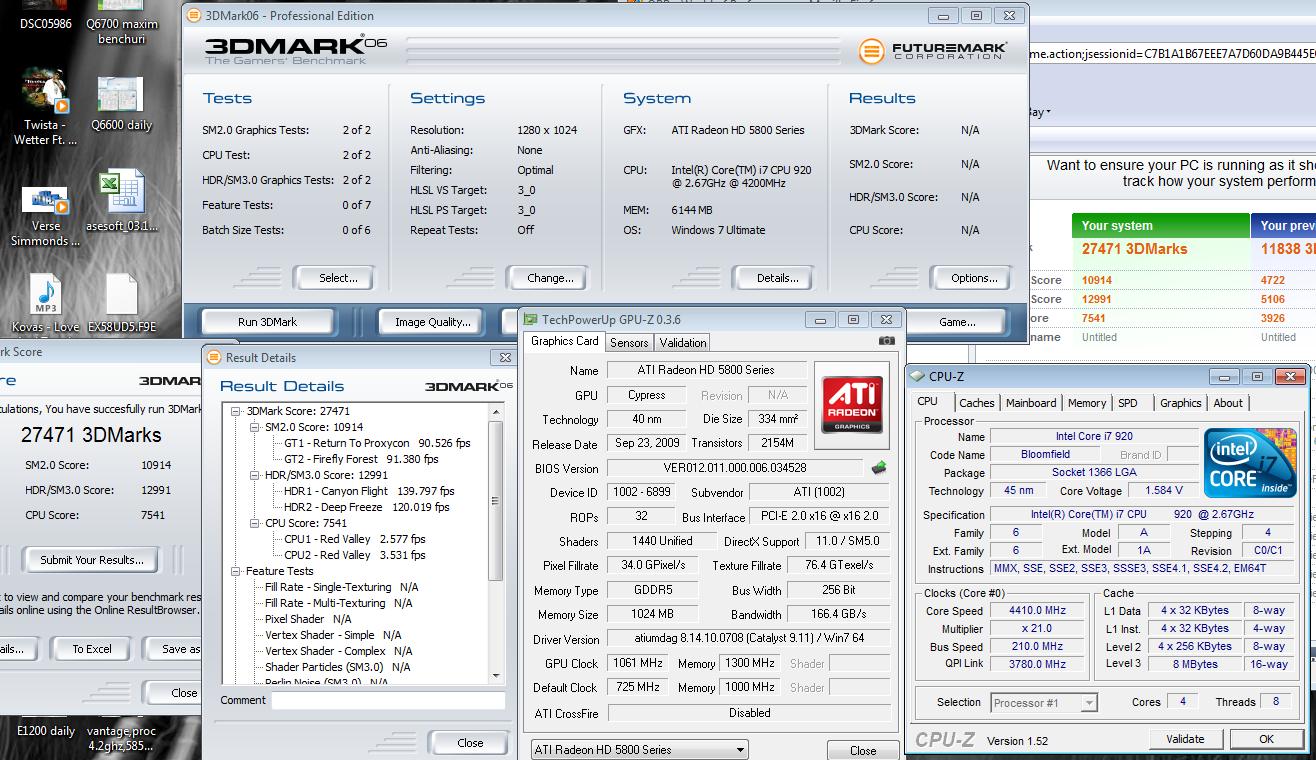Click the Close button in Result Details
Image resolution: width=1316 pixels, height=760 pixels.
pyautogui.click(x=470, y=743)
